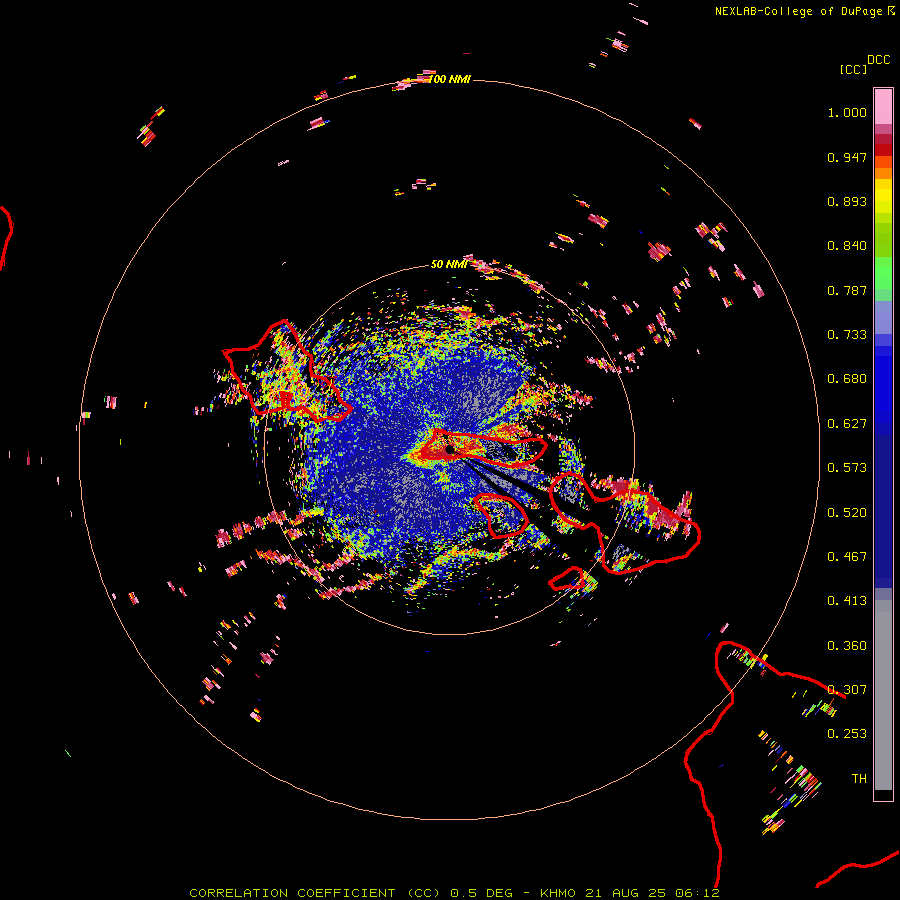
Task: Select the 0.733 scale value
Action: pos(847,335)
